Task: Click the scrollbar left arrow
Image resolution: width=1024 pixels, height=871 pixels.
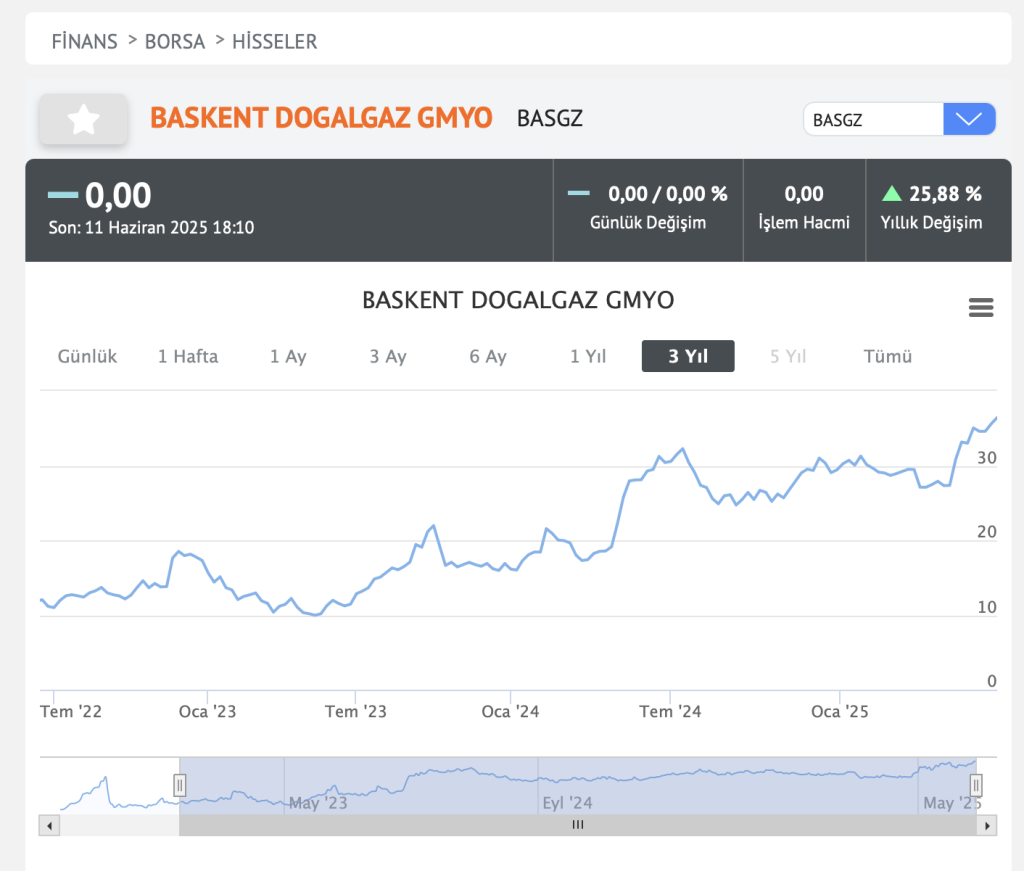Action: point(49,825)
